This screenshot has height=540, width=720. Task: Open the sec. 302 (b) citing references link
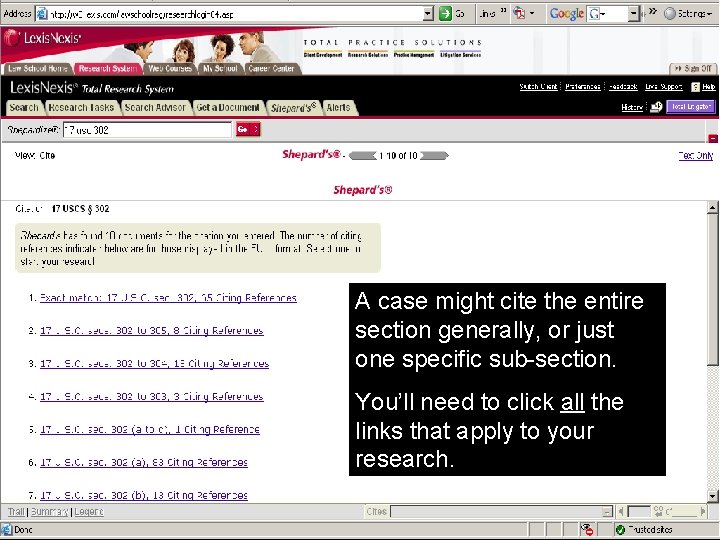point(144,495)
